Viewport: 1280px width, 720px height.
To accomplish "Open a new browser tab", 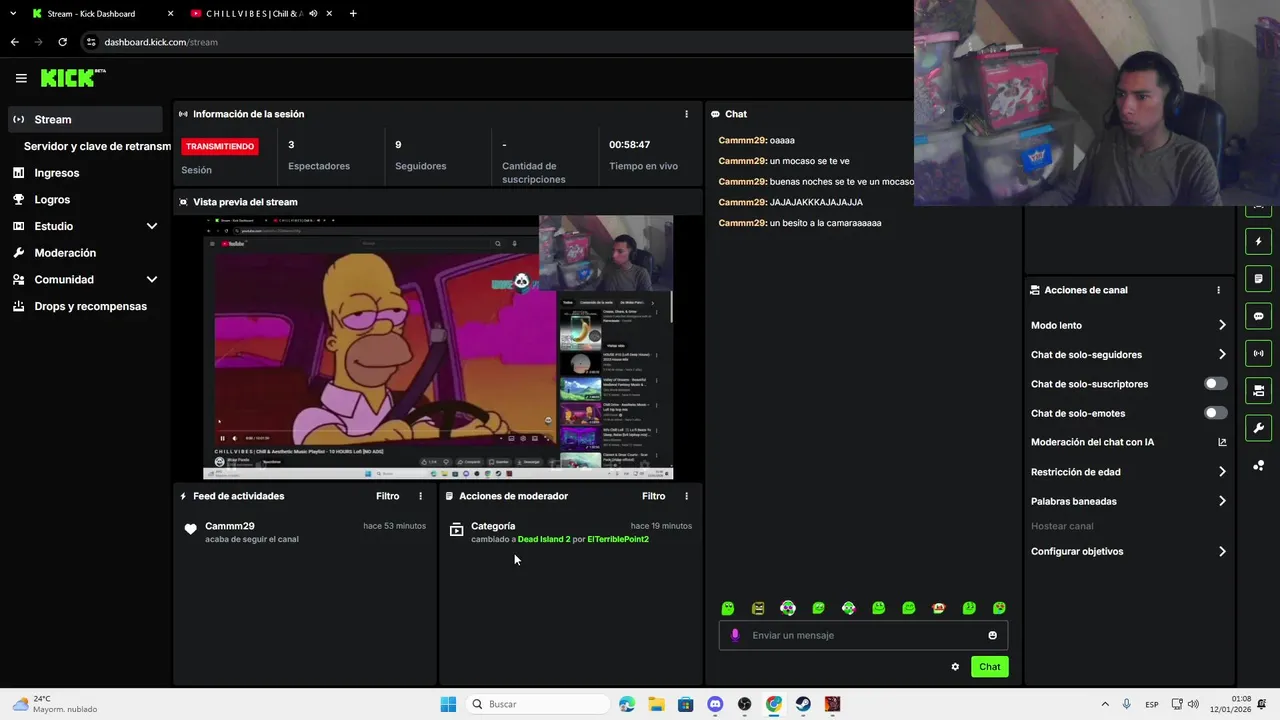I will 353,13.
